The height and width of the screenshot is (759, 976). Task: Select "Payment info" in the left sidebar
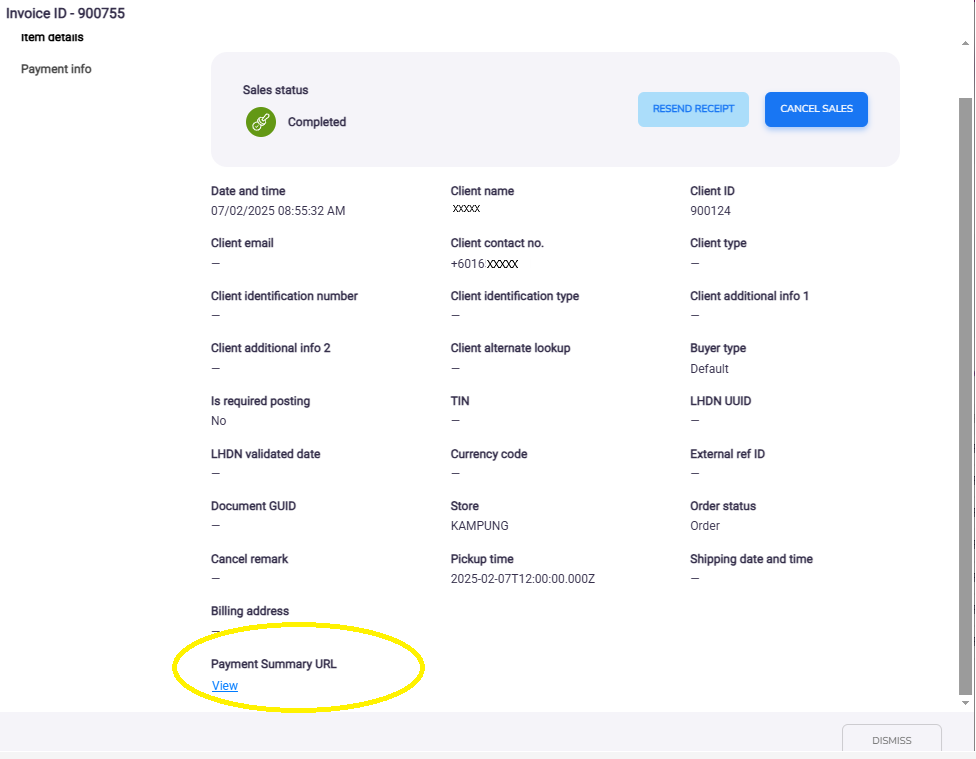click(x=56, y=69)
